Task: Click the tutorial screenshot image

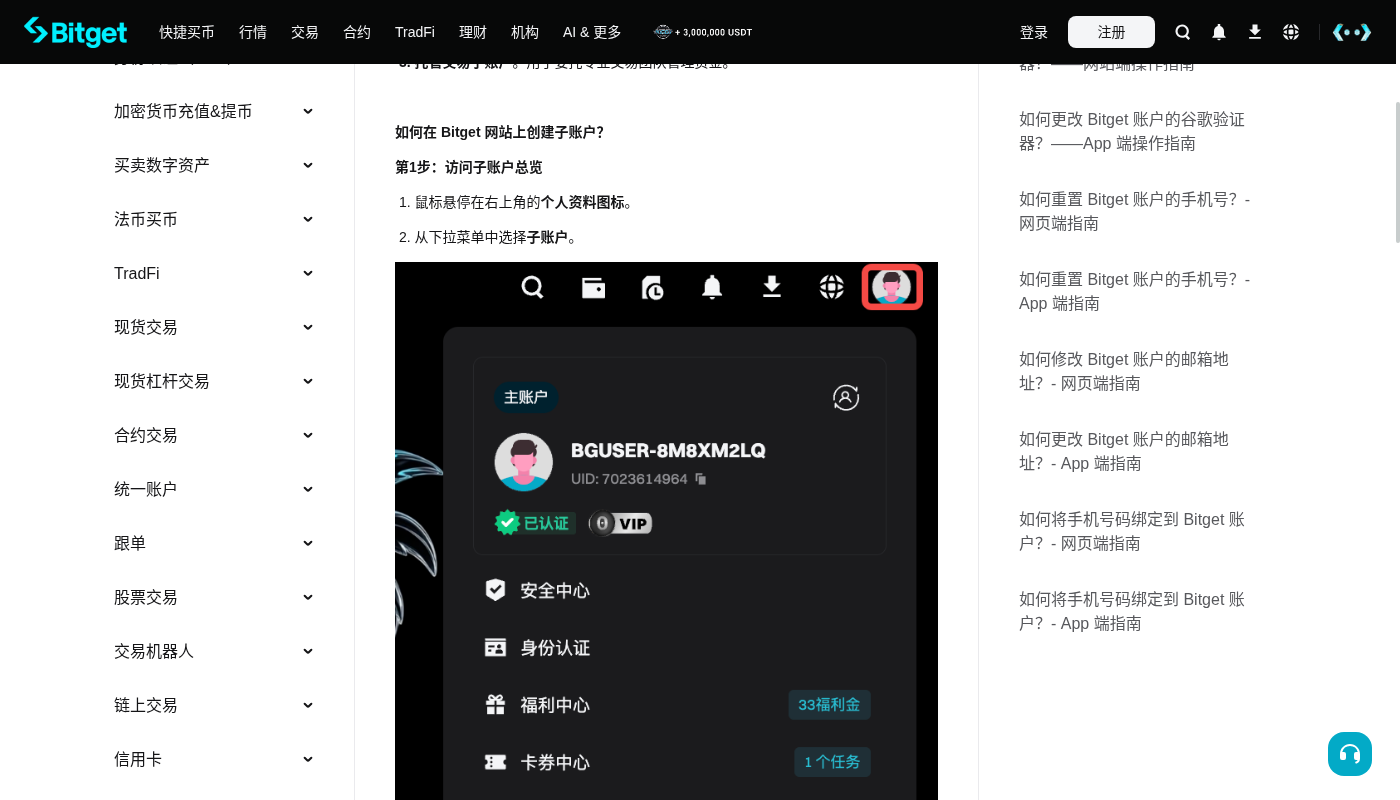Action: click(x=666, y=531)
